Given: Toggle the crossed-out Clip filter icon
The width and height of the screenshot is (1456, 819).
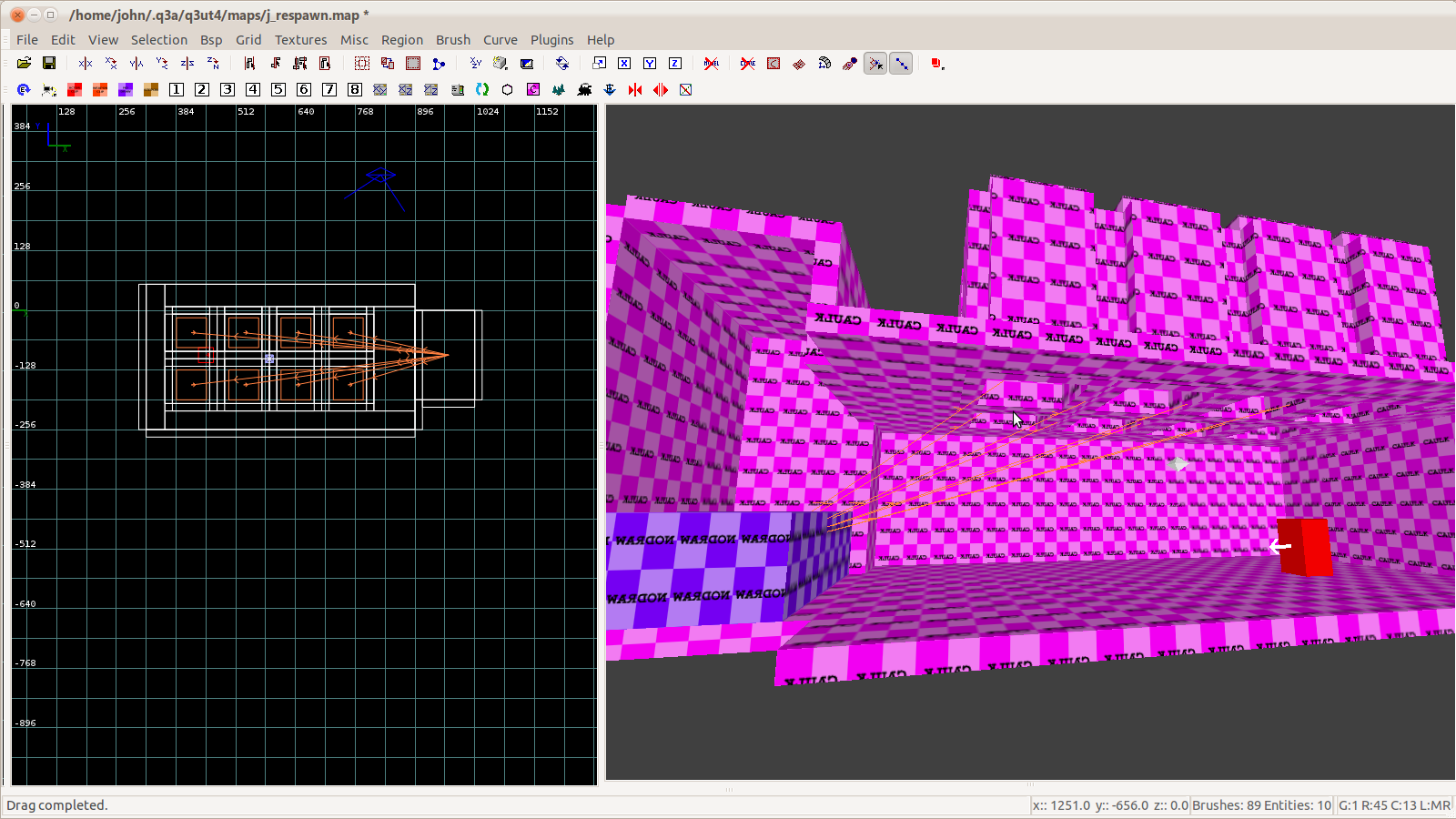Looking at the screenshot, I should (748, 64).
